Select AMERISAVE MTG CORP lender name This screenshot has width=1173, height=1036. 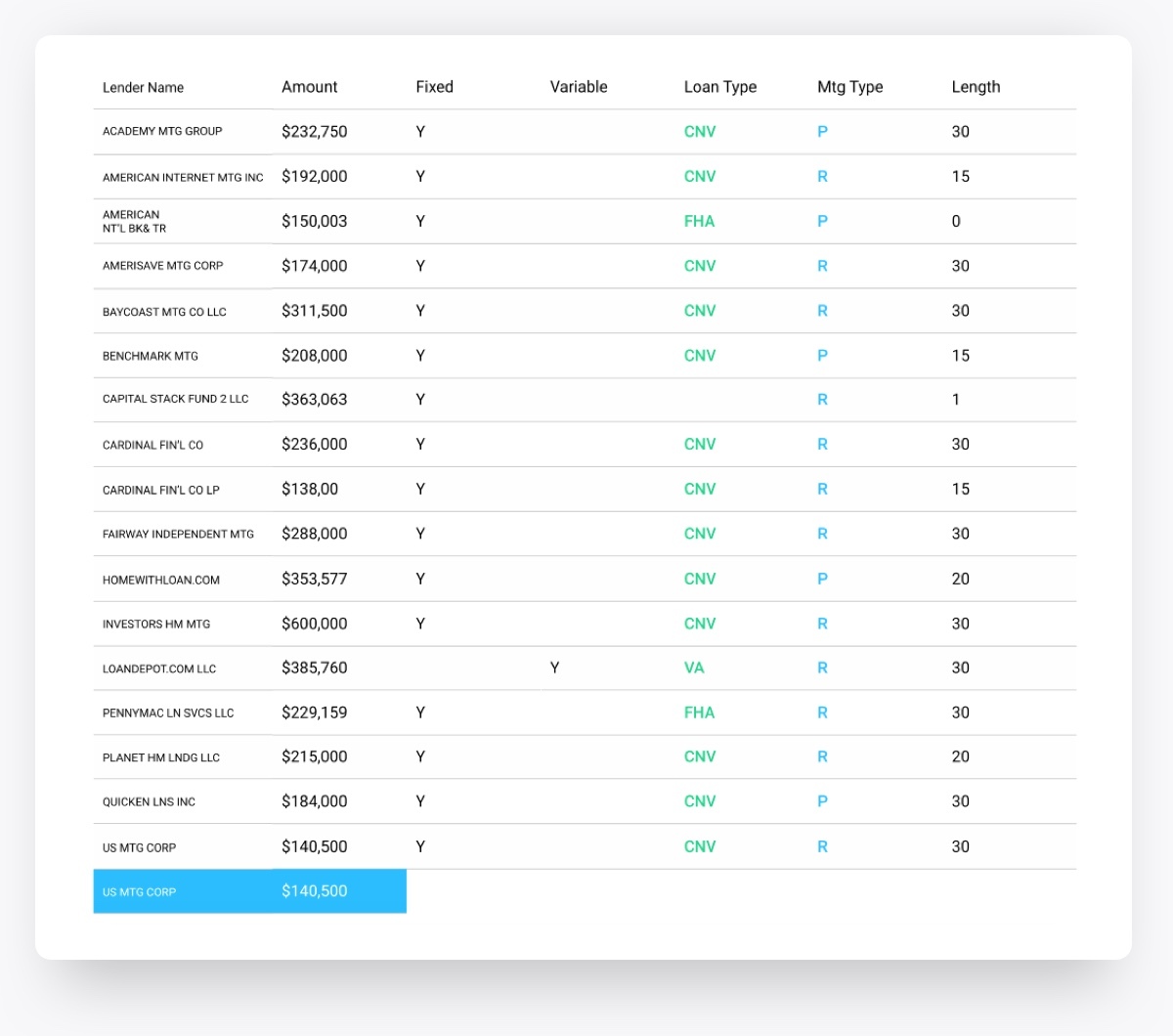pos(162,266)
